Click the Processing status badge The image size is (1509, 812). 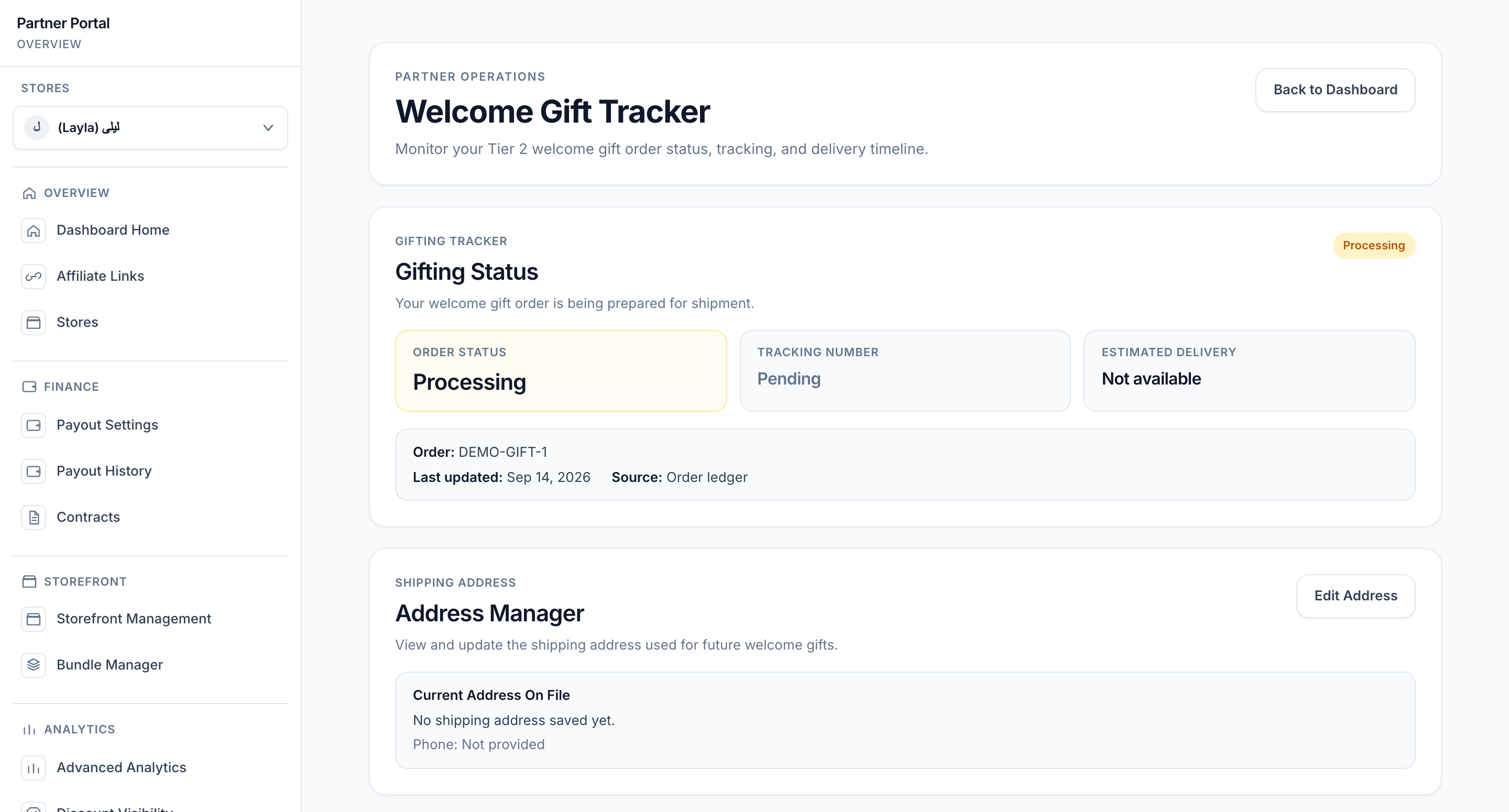1374,246
